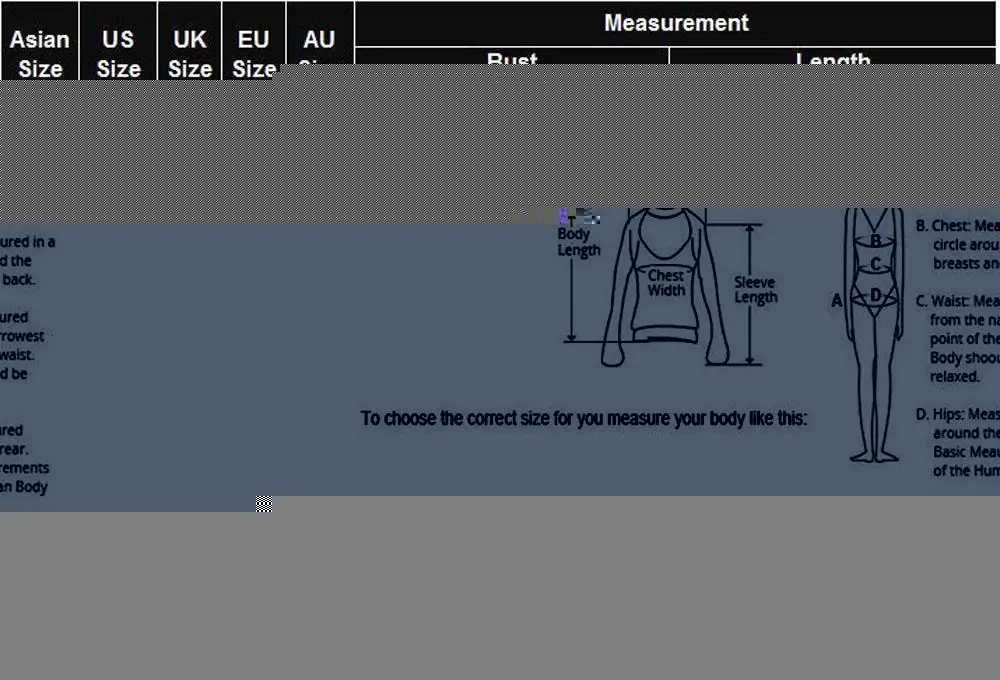This screenshot has height=680, width=1000.
Task: Click letter B on the body figure
Action: [876, 241]
